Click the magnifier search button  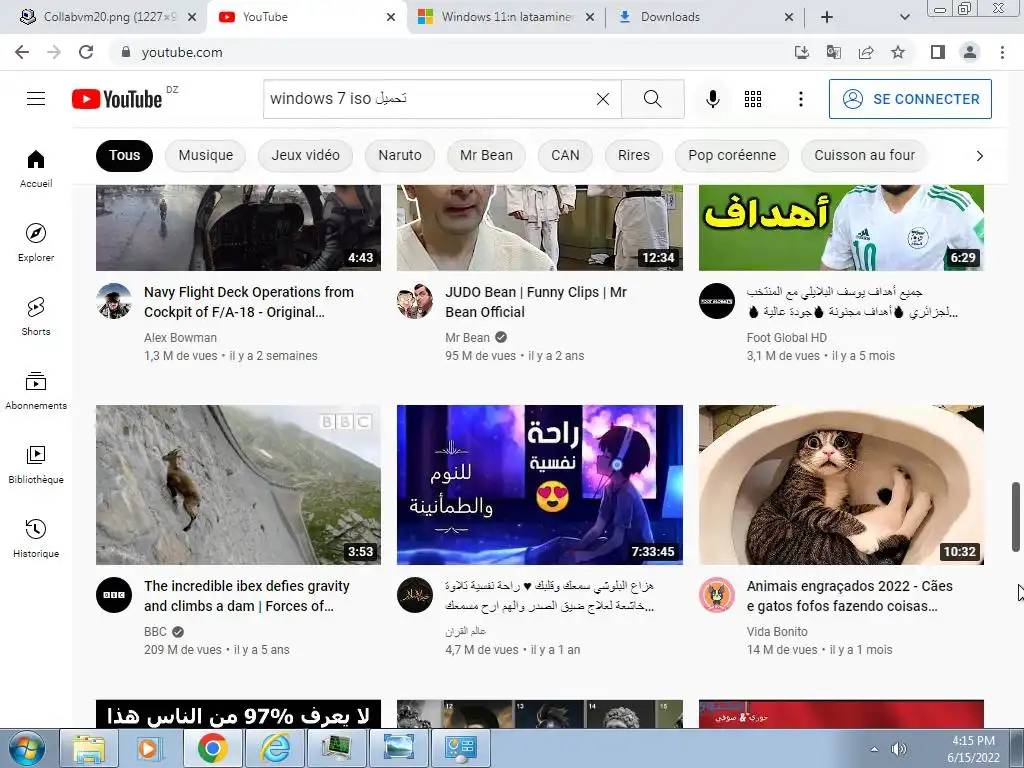[x=652, y=99]
